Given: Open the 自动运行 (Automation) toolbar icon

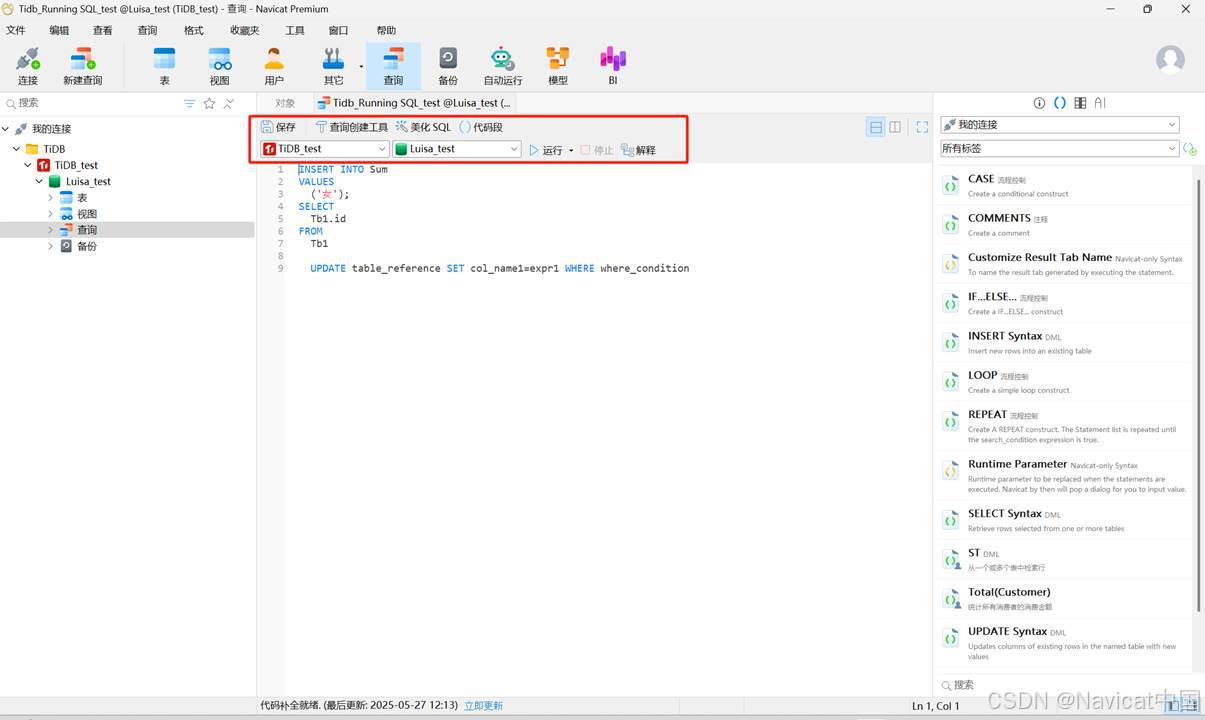Looking at the screenshot, I should click(x=503, y=66).
